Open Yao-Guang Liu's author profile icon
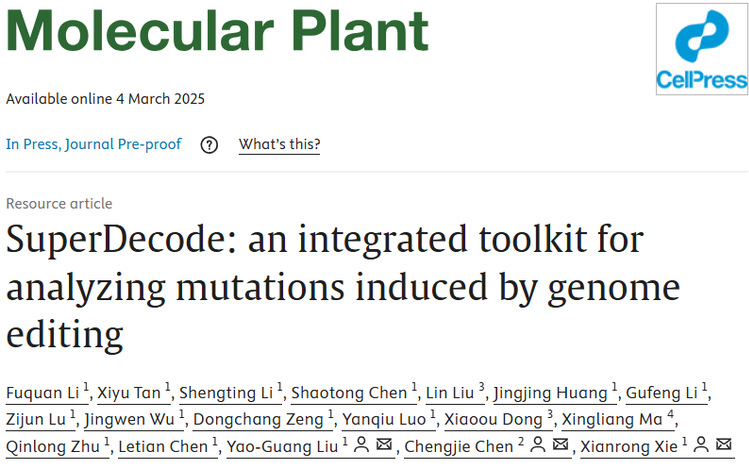The height and width of the screenshot is (469, 749). 361,446
